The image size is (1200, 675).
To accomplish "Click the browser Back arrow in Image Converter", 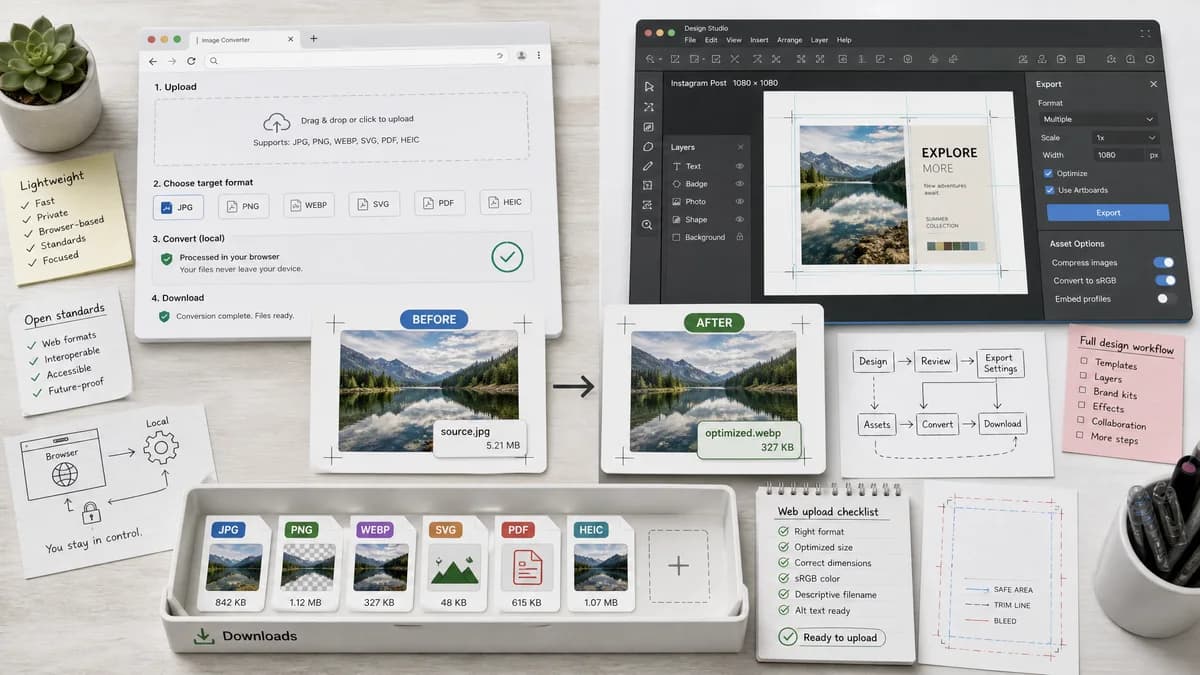I will point(153,61).
